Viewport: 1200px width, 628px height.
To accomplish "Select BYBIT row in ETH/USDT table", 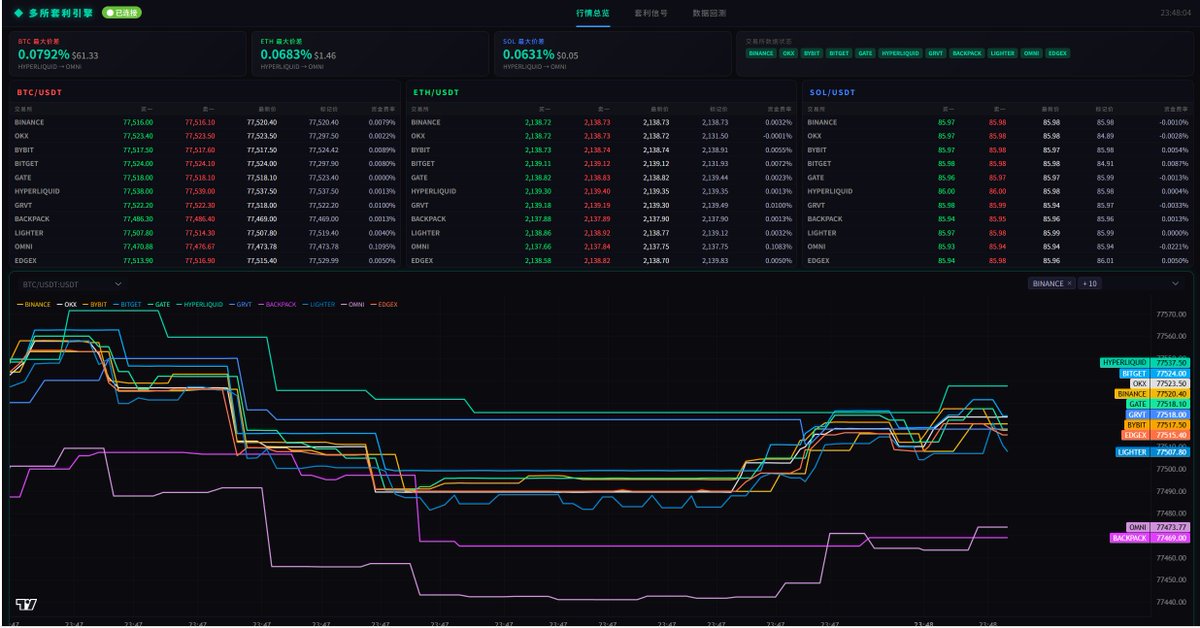I will tap(602, 149).
